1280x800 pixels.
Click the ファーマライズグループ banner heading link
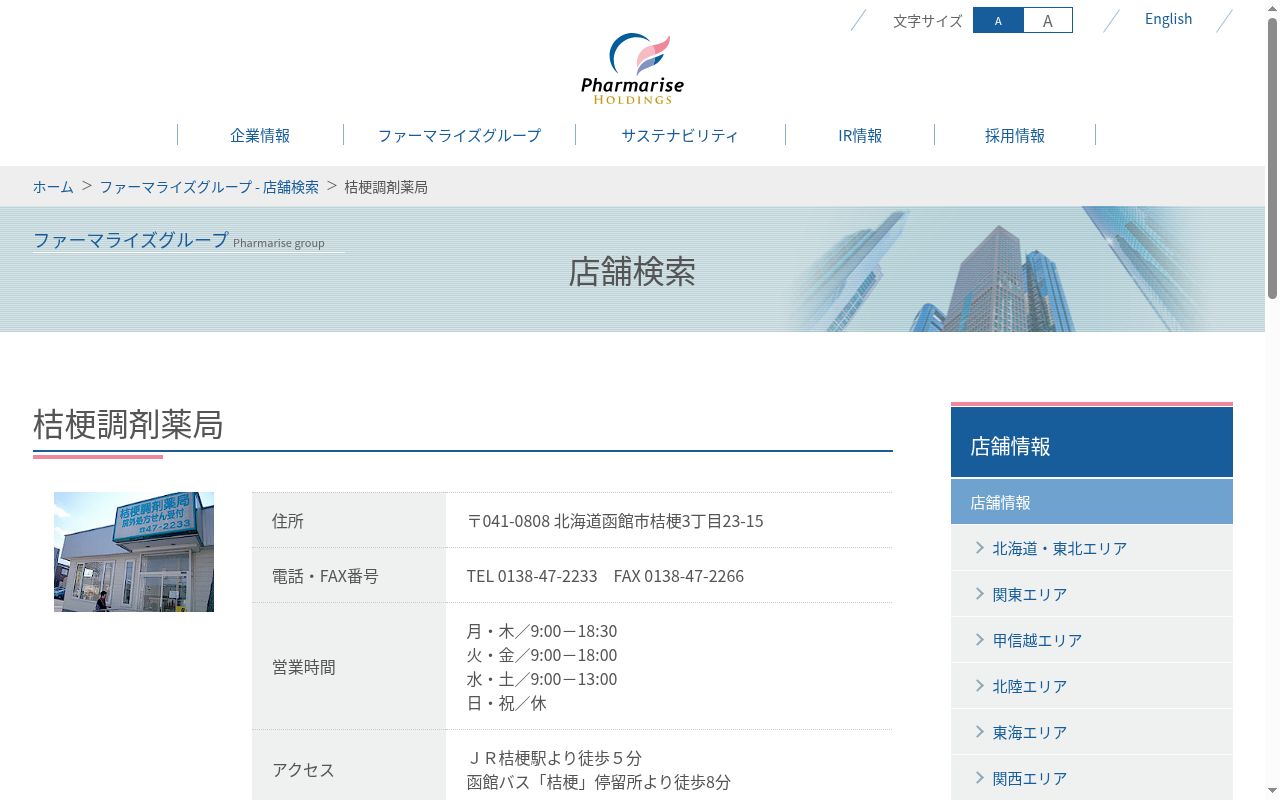coord(131,240)
